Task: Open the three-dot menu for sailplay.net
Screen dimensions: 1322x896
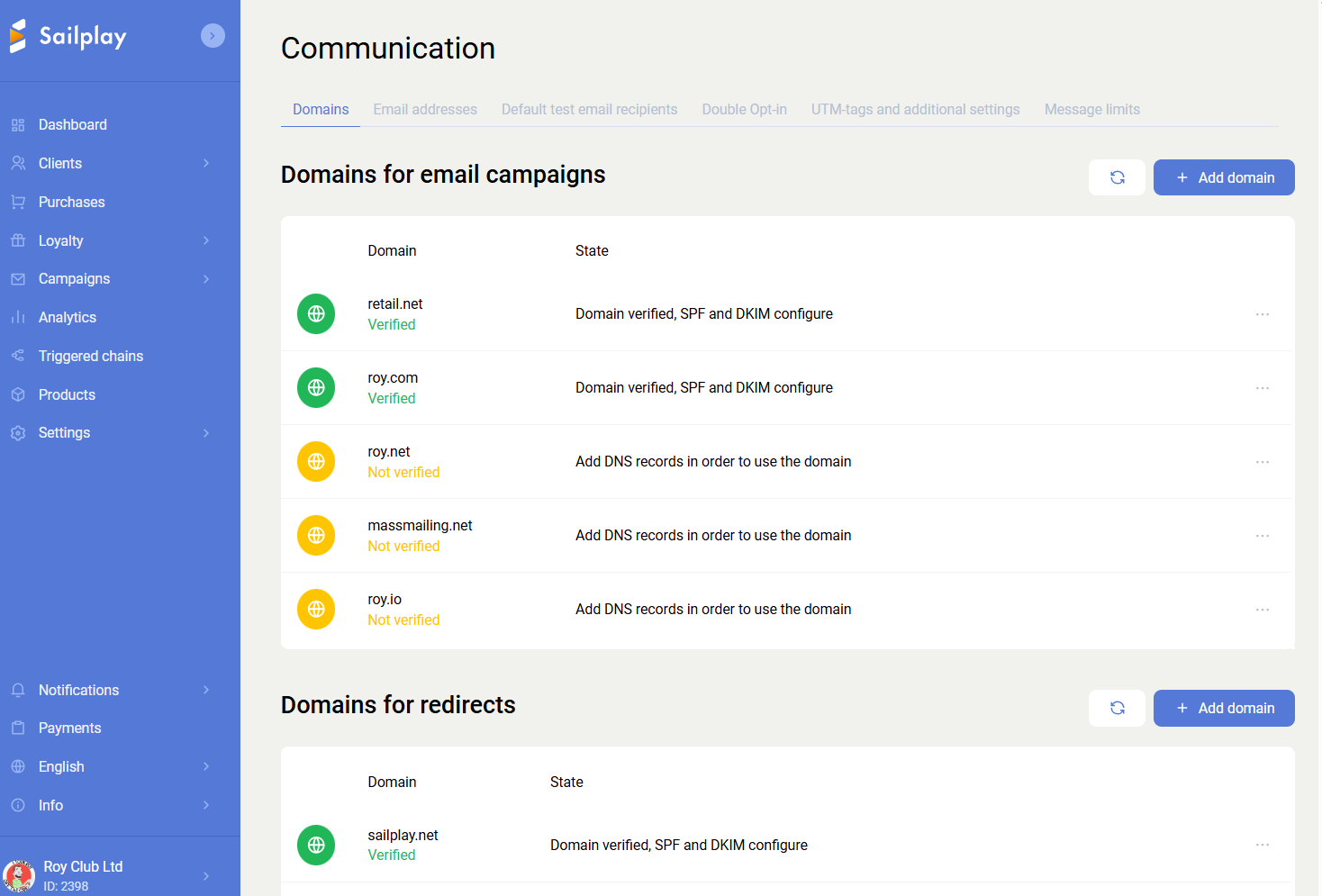Action: click(x=1262, y=845)
